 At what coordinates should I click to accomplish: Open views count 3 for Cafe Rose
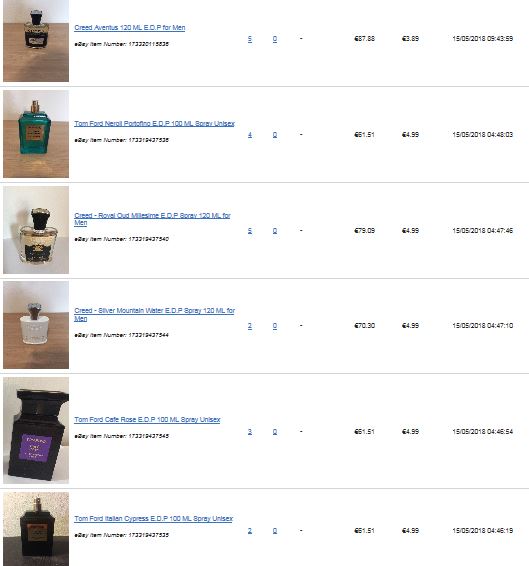click(250, 432)
